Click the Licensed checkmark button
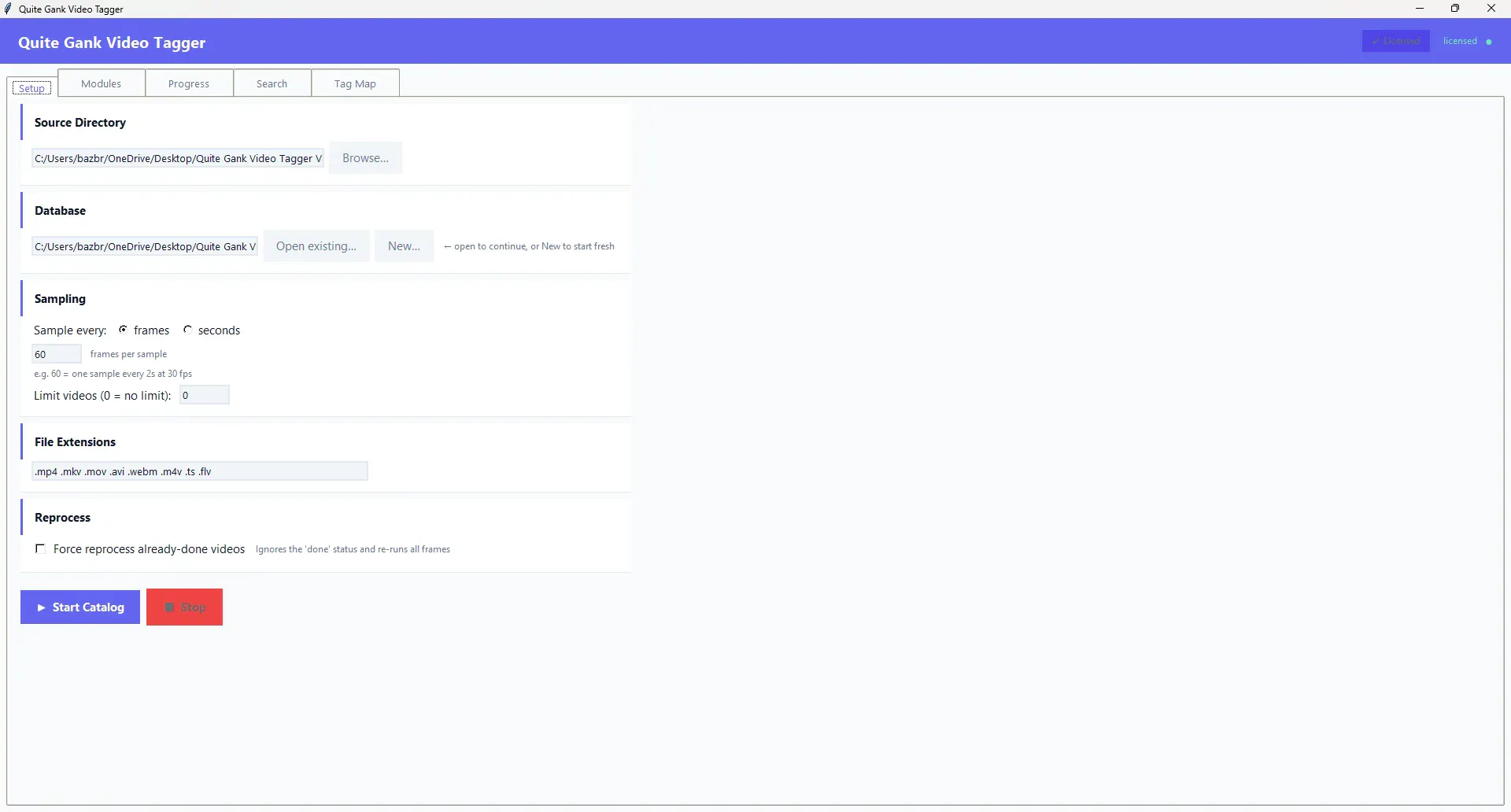Viewport: 1511px width, 812px height. click(x=1396, y=41)
